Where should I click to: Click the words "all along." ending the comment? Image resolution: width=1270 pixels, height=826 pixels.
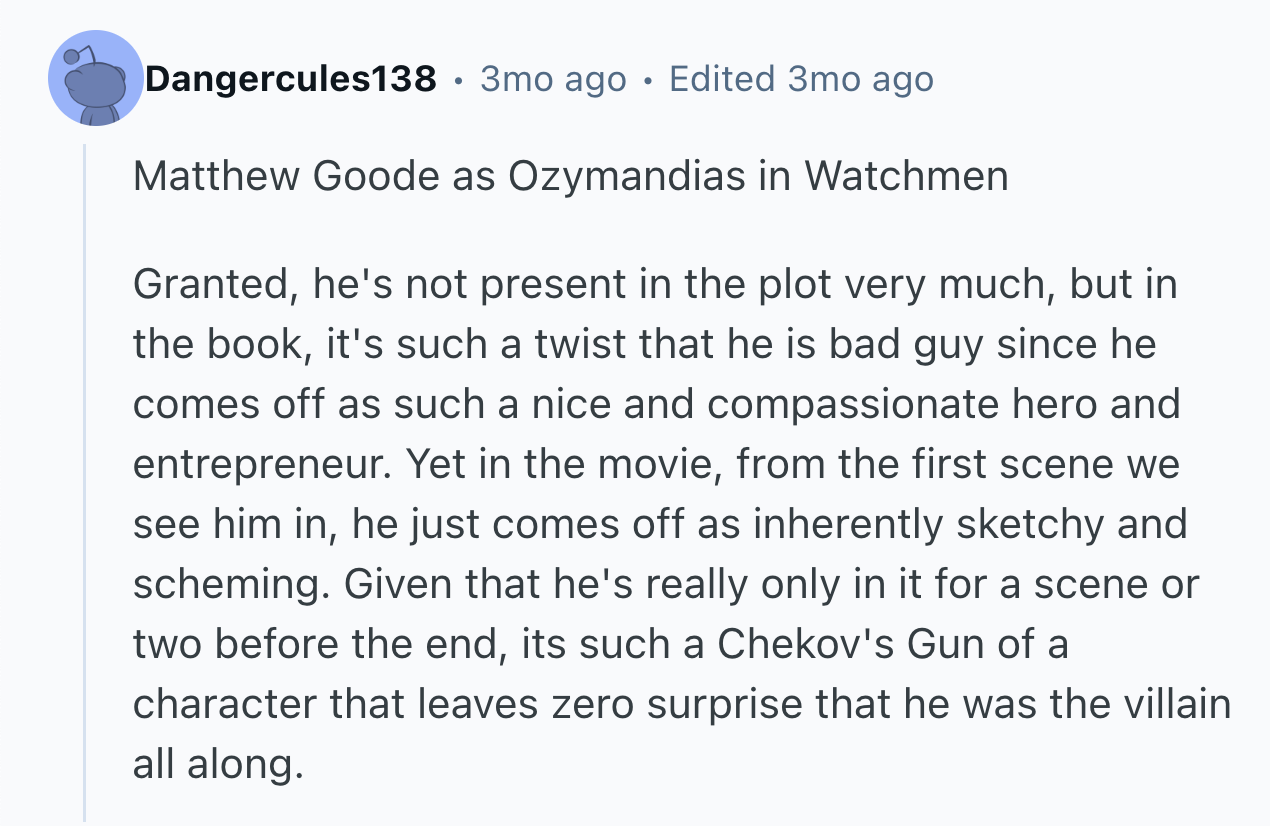(217, 764)
